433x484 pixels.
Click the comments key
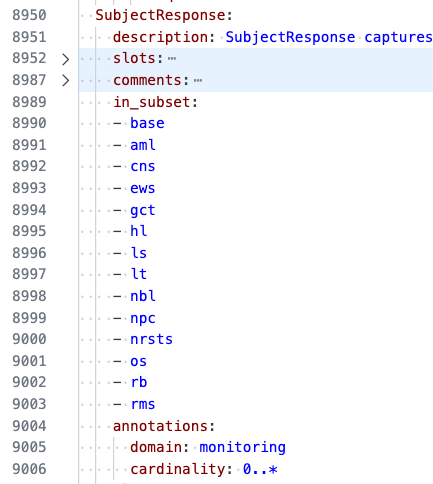[147, 80]
